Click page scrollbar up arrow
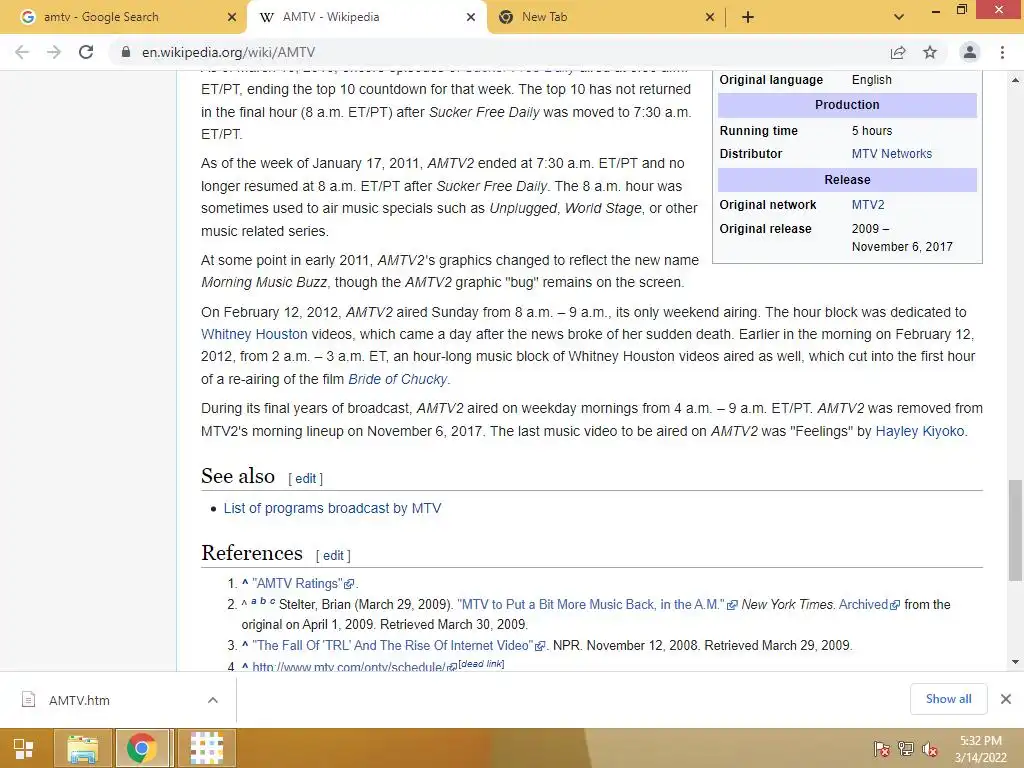The height and width of the screenshot is (768, 1024). coord(1016,80)
